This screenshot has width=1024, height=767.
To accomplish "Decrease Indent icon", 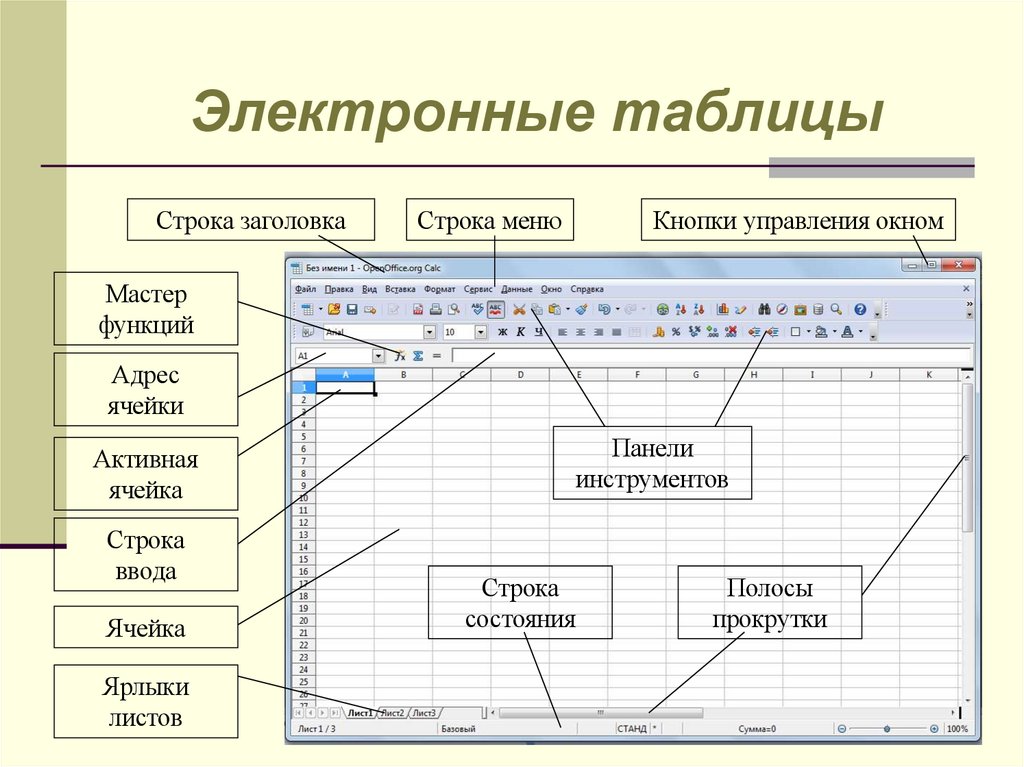I will (754, 332).
